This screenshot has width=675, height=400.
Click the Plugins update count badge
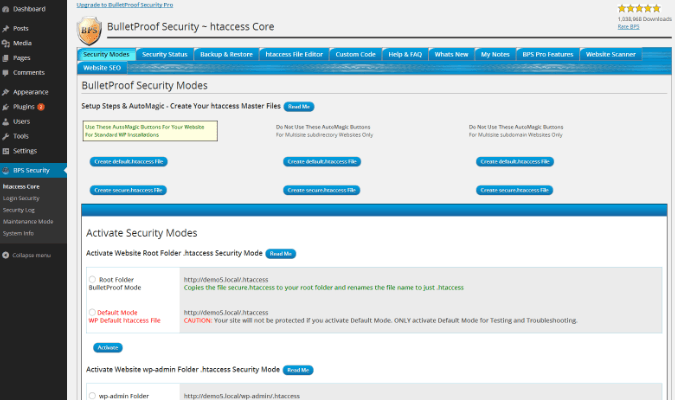click(41, 107)
